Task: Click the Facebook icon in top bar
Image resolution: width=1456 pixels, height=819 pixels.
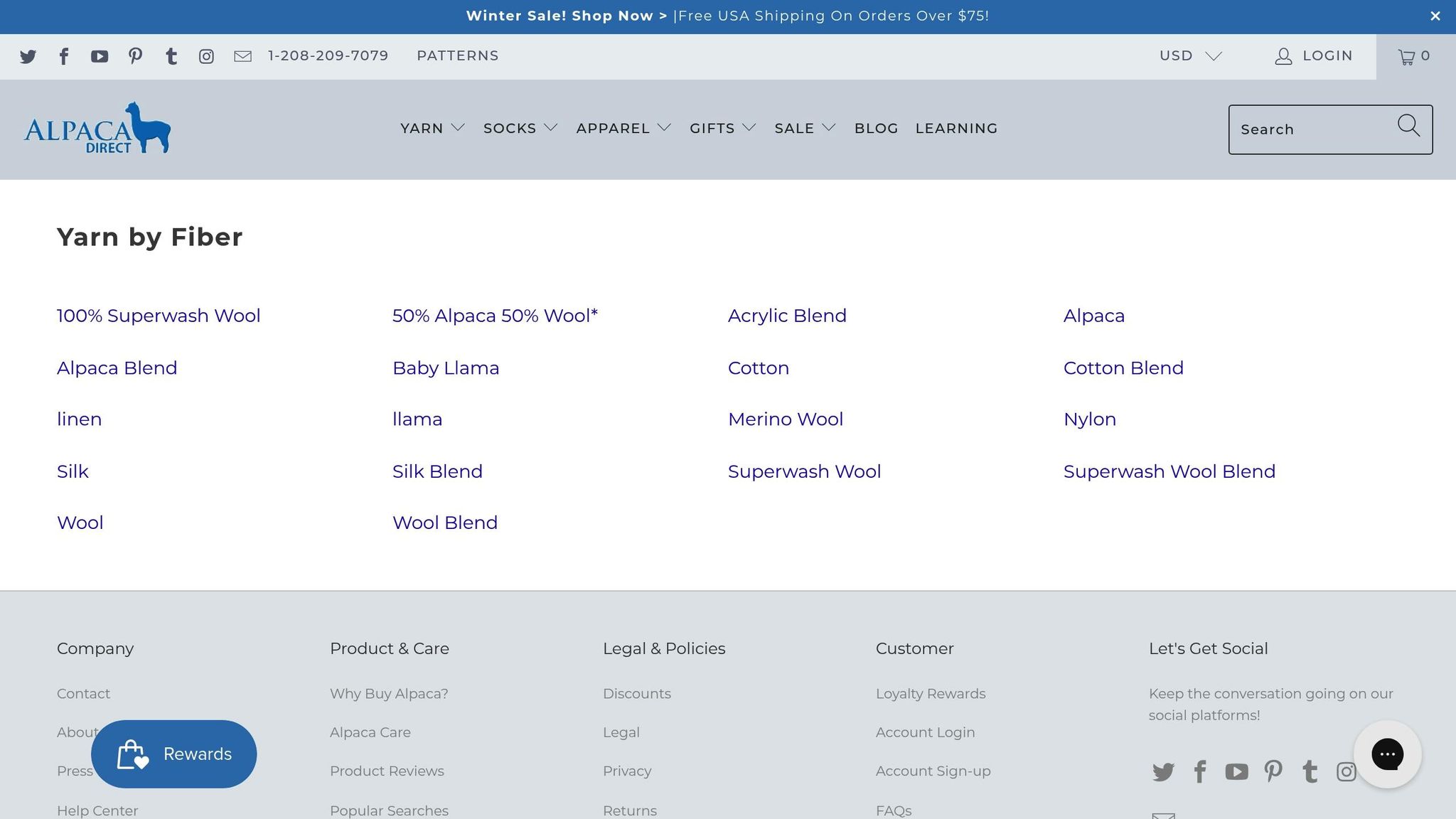Action: click(x=64, y=56)
